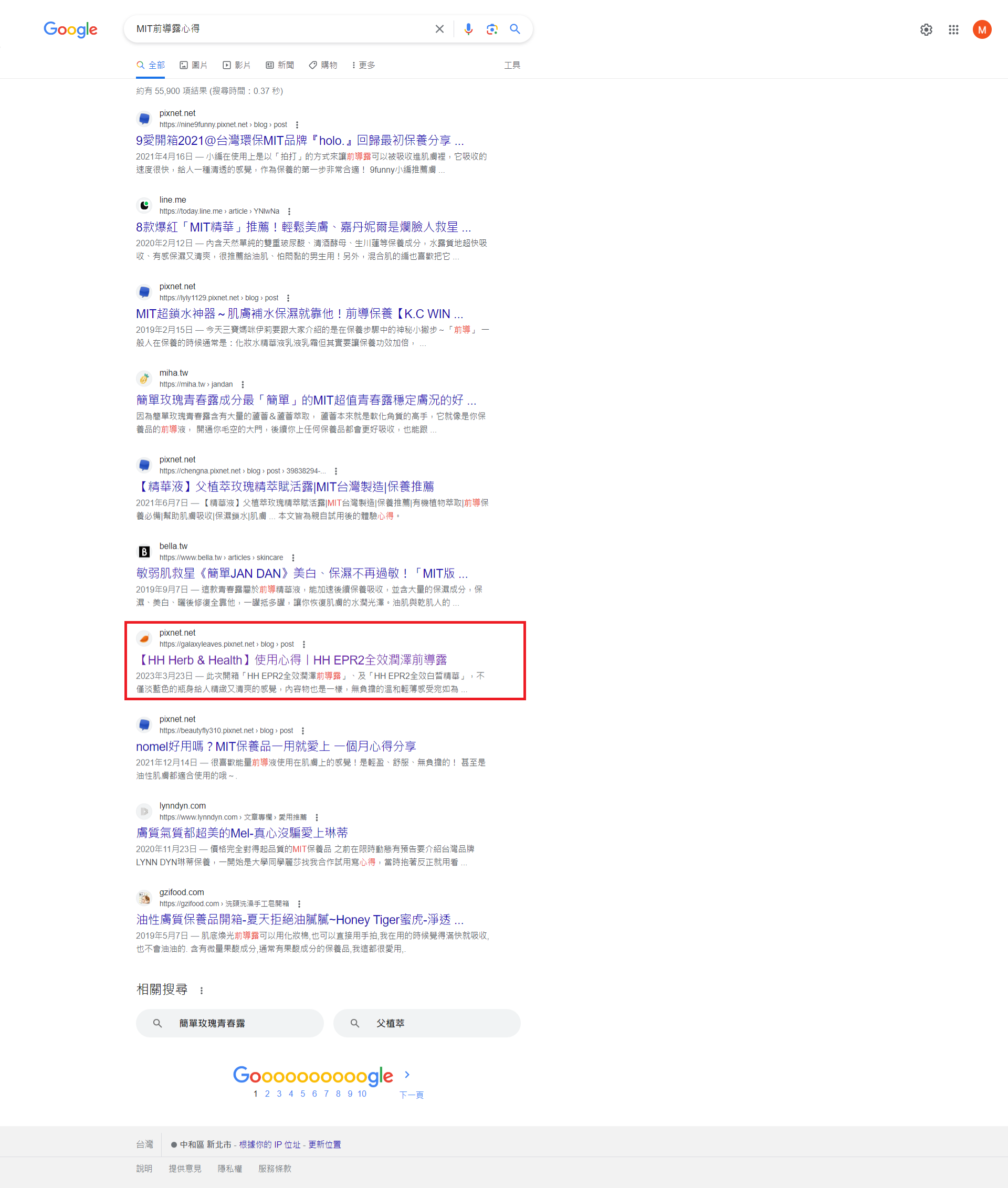This screenshot has height=1188, width=1008.
Task: Open more options for the miha.tw result
Action: [x=243, y=385]
